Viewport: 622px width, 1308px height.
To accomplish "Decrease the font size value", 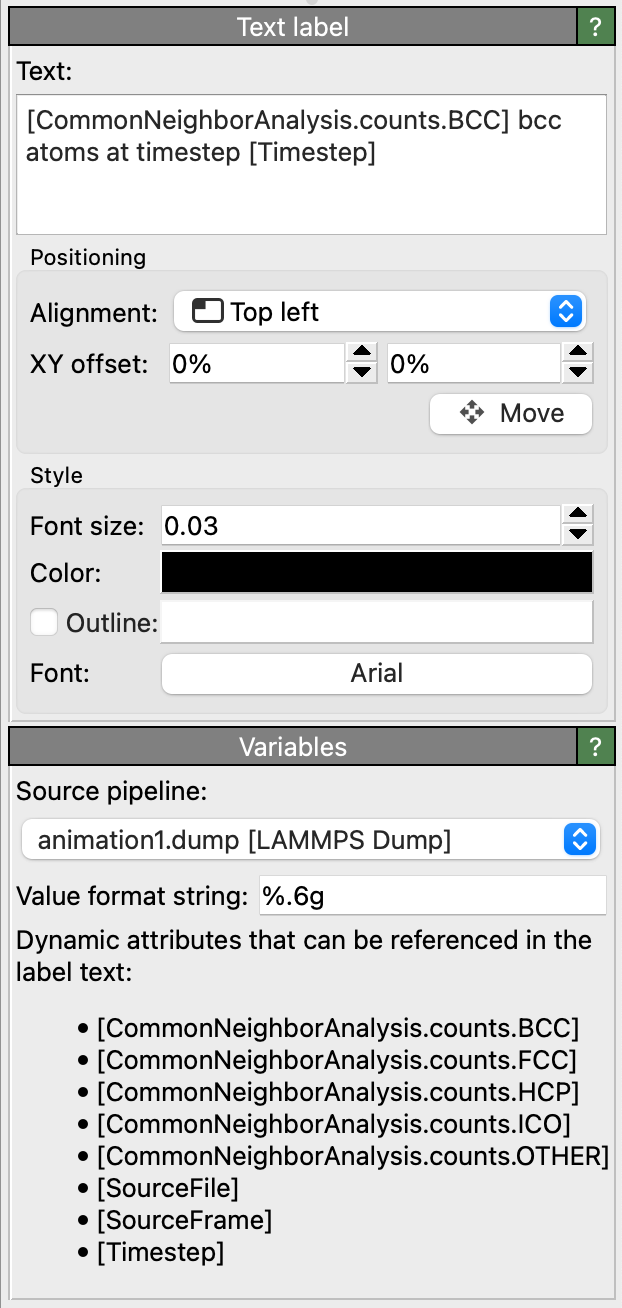I will [577, 534].
